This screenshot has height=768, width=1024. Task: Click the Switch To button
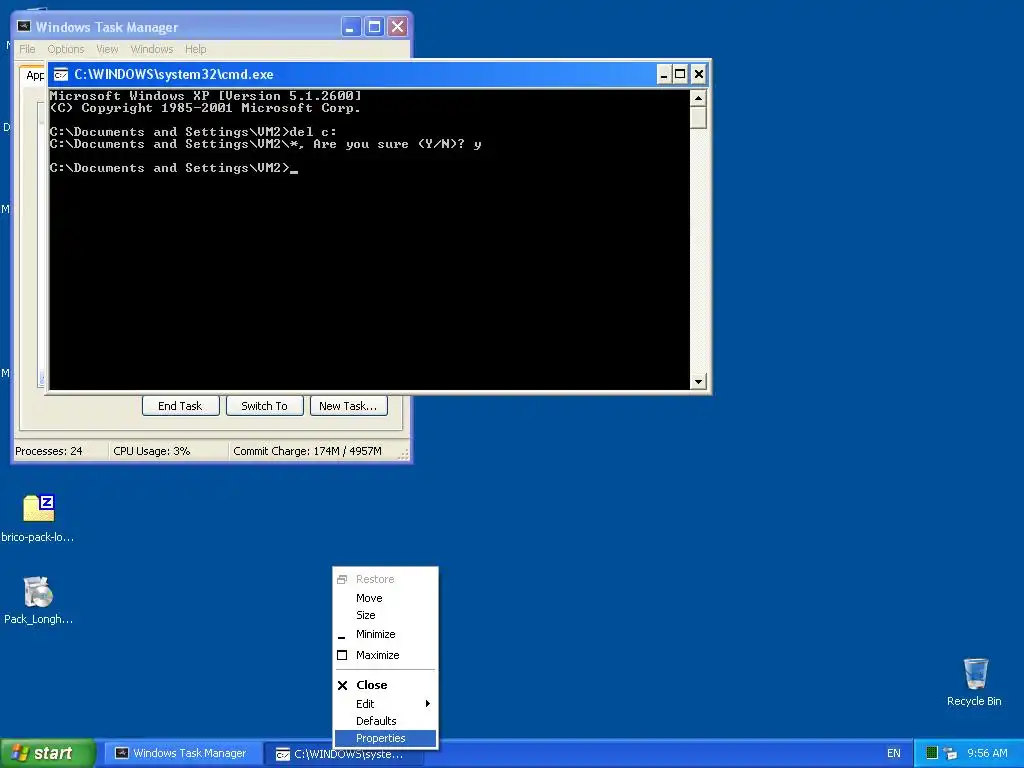[x=264, y=406]
